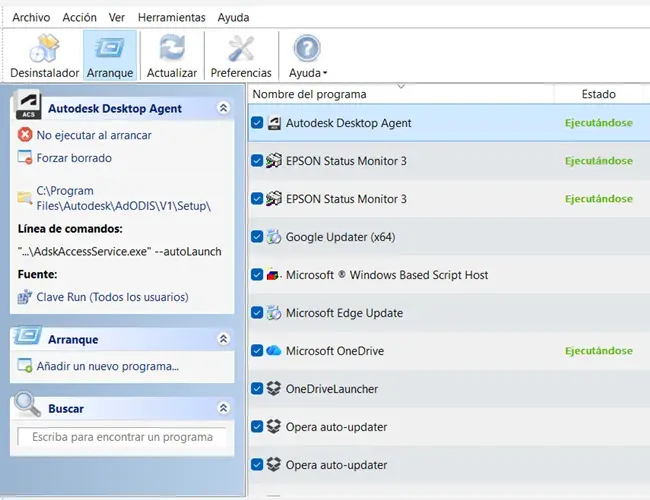
Task: Click the first EPSON Status Monitor 3 printer icon
Action: (274, 160)
